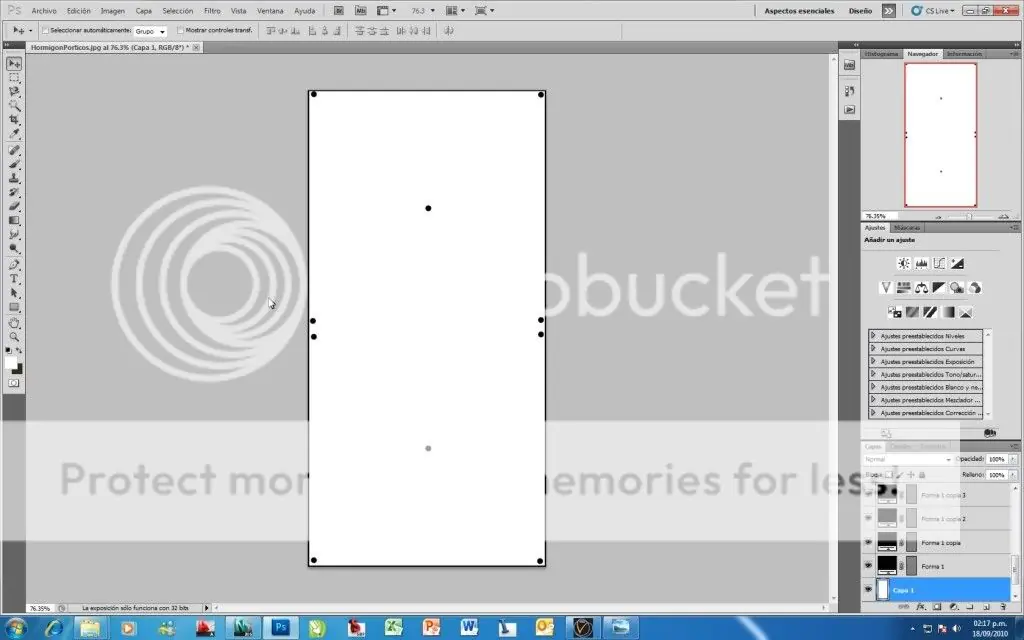The width and height of the screenshot is (1024, 640).
Task: Add a Vibrance adjustment
Action: tap(886, 287)
